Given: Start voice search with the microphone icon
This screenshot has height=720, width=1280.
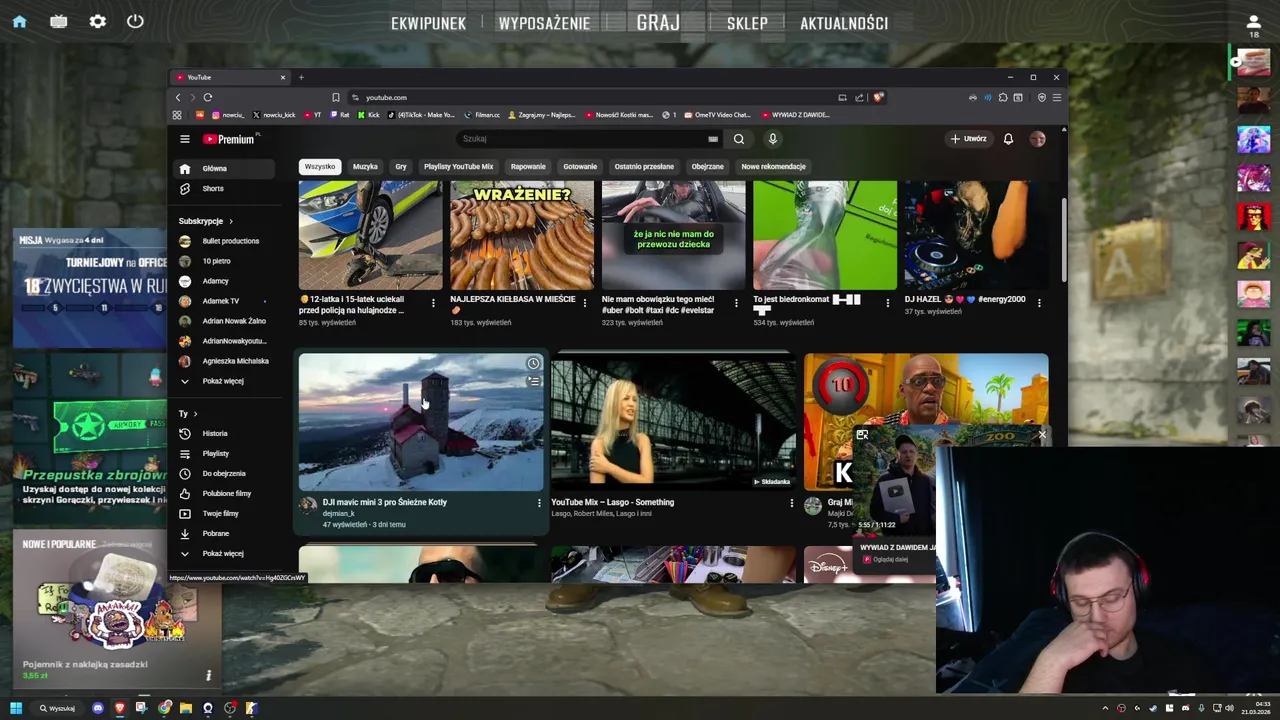Looking at the screenshot, I should click(772, 139).
